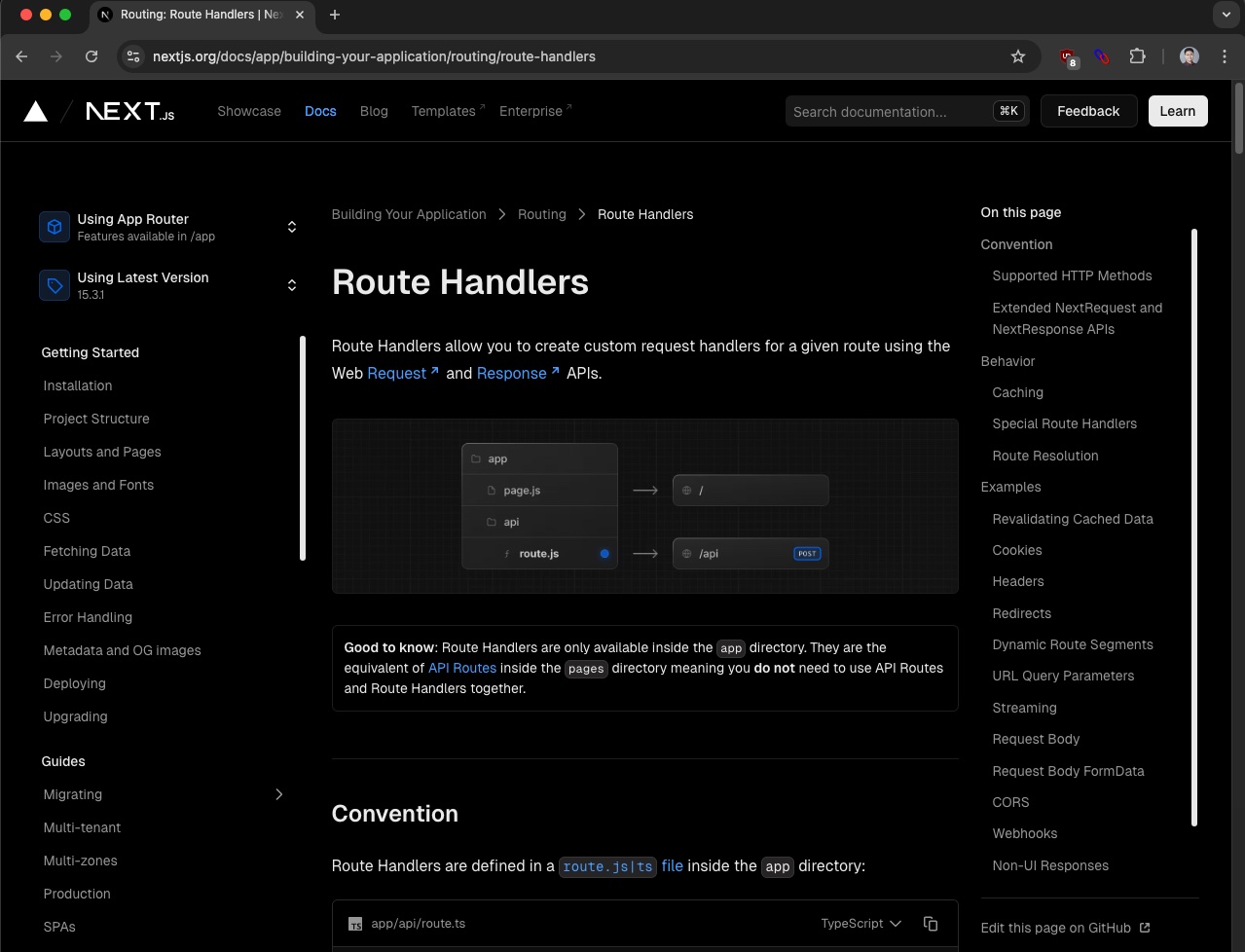Open the route.js|ts file link

(x=621, y=865)
